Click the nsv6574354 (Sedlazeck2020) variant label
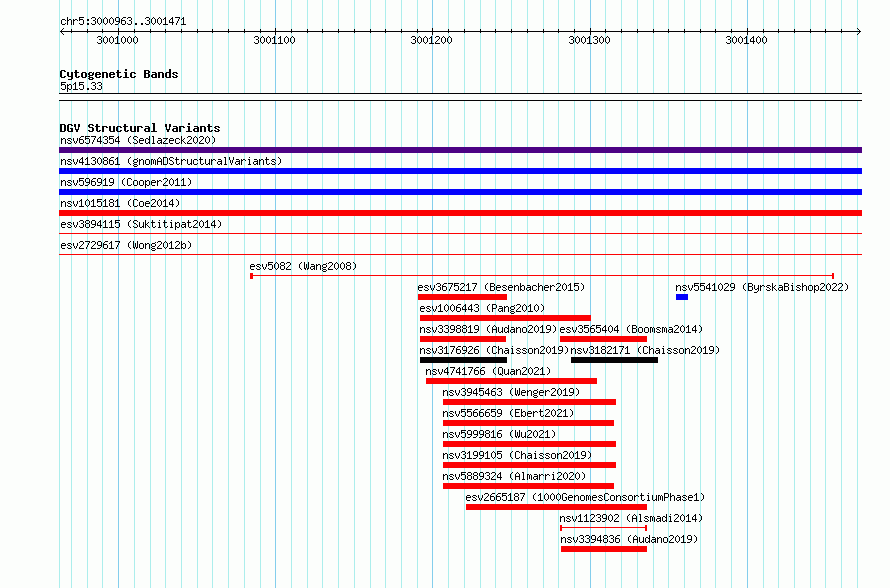890x588 pixels. [138, 140]
